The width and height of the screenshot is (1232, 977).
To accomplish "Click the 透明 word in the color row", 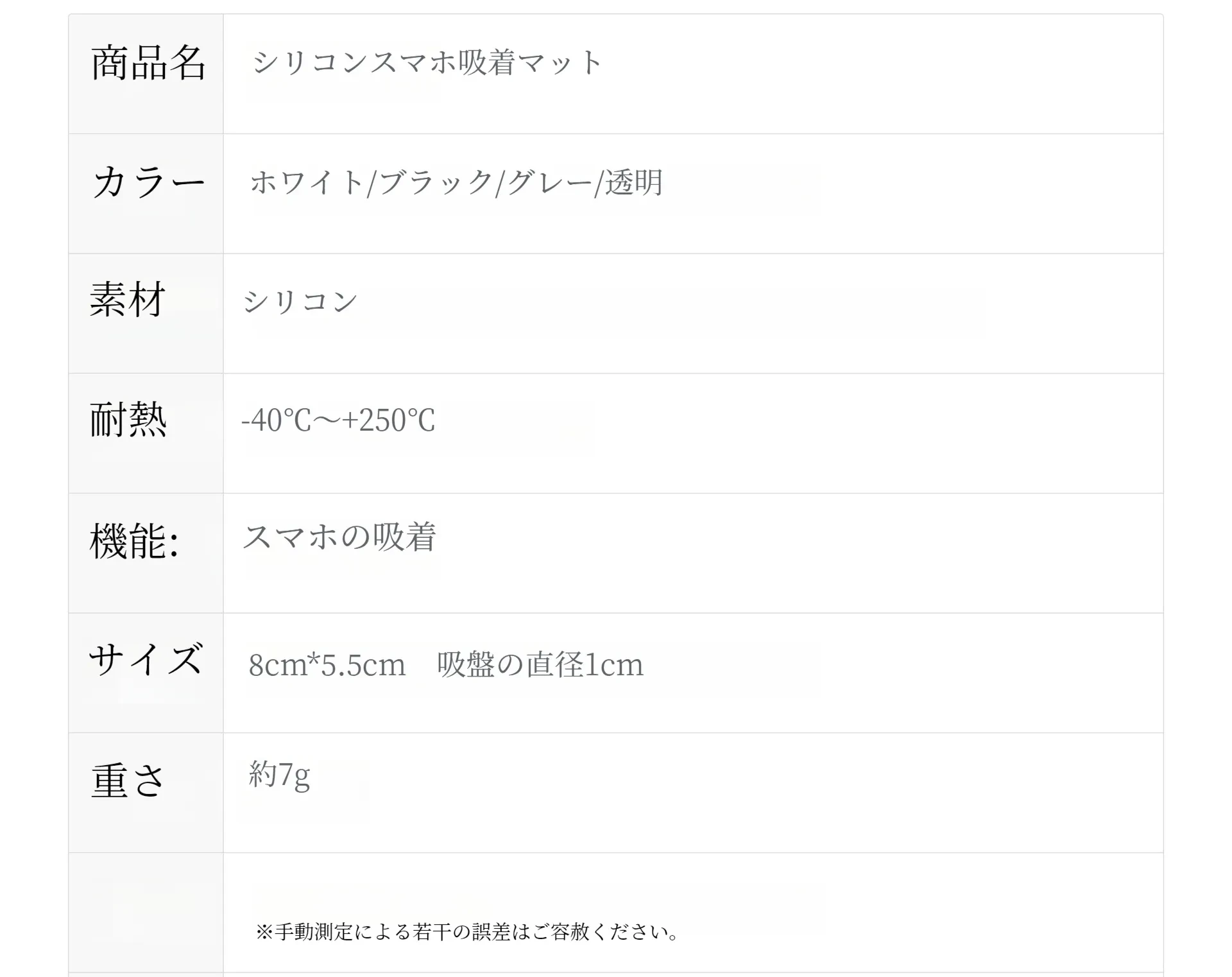I will click(634, 182).
